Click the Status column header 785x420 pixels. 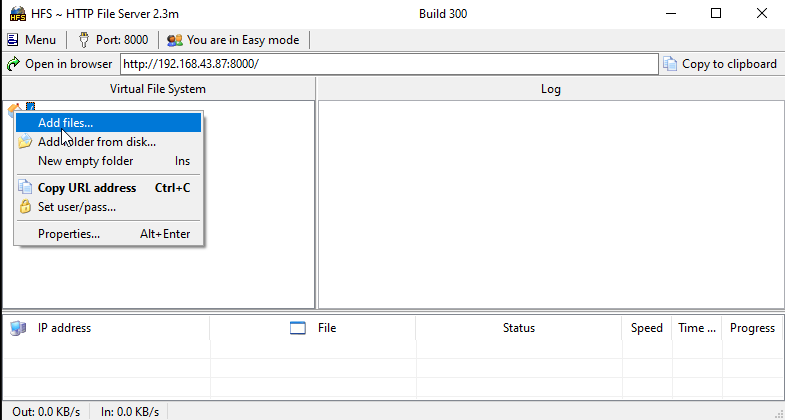coord(519,328)
